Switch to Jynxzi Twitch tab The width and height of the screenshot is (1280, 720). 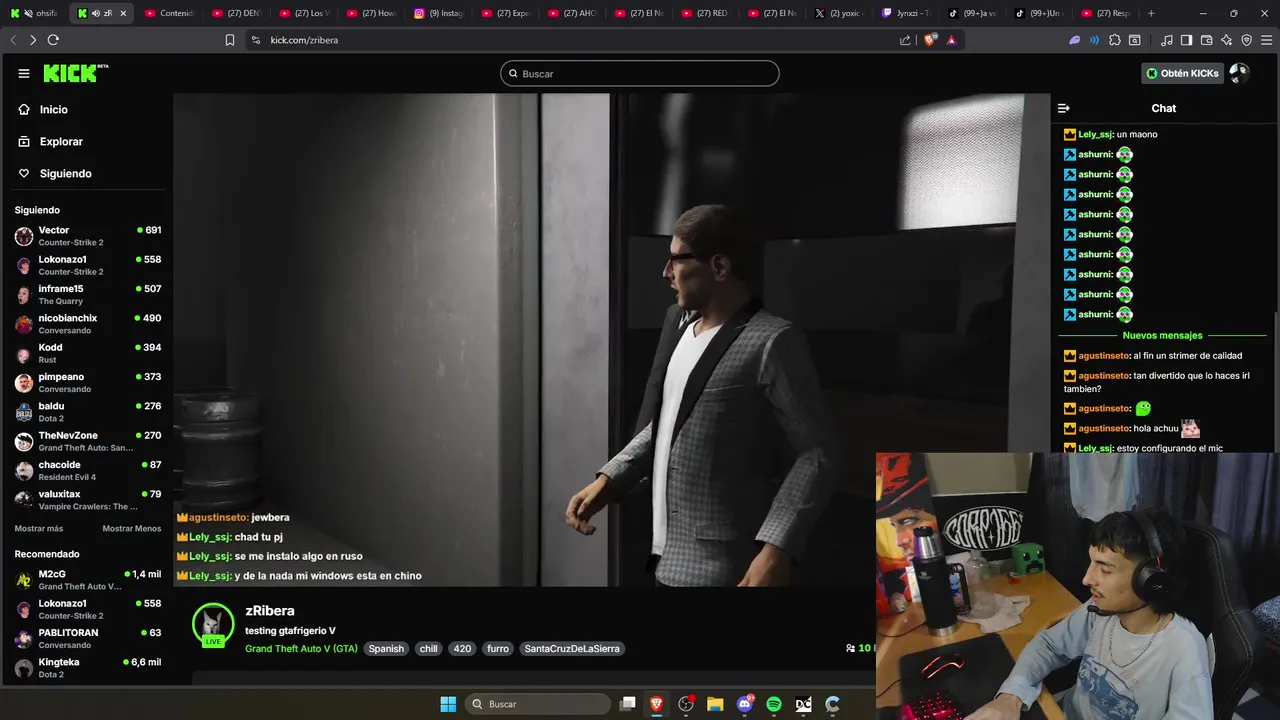point(905,13)
